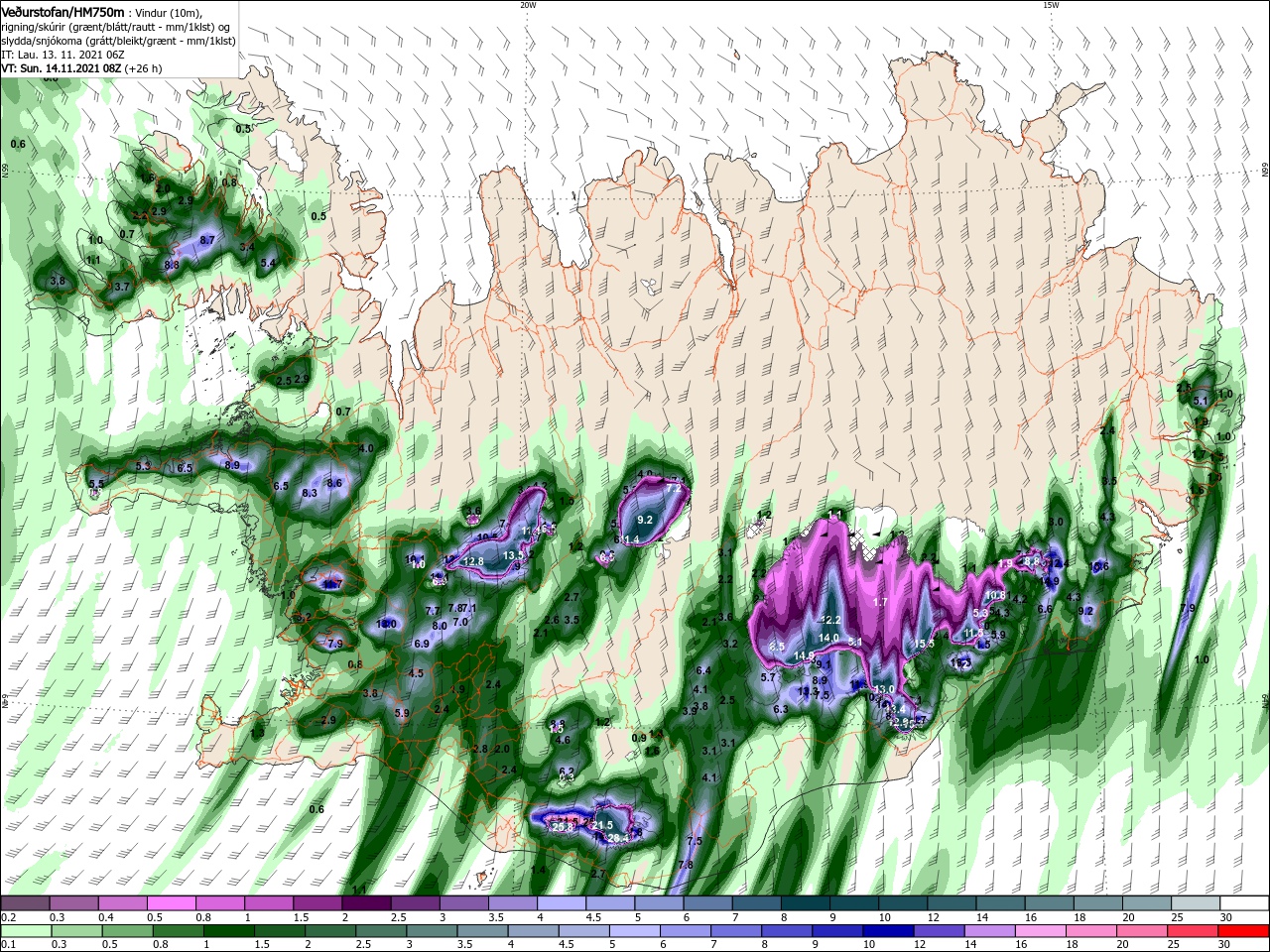Image resolution: width=1270 pixels, height=952 pixels.
Task: Click the init time 'IT: Lau. 13. 11. 2021 06Z'
Action: 62,55
